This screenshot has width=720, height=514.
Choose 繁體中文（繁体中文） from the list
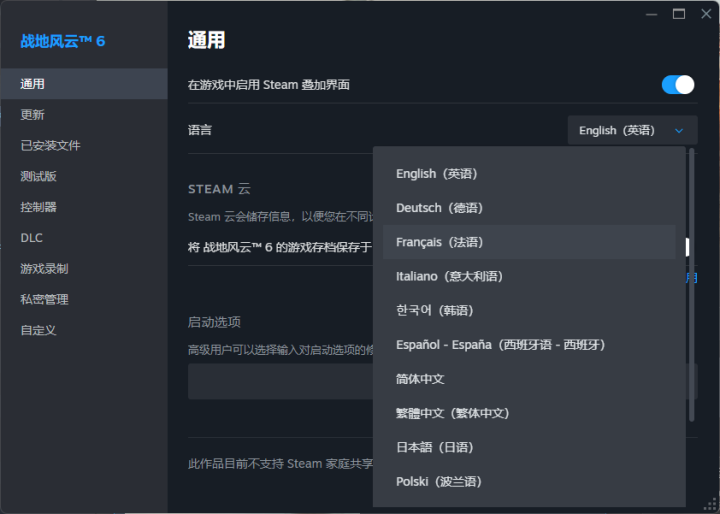tap(453, 413)
